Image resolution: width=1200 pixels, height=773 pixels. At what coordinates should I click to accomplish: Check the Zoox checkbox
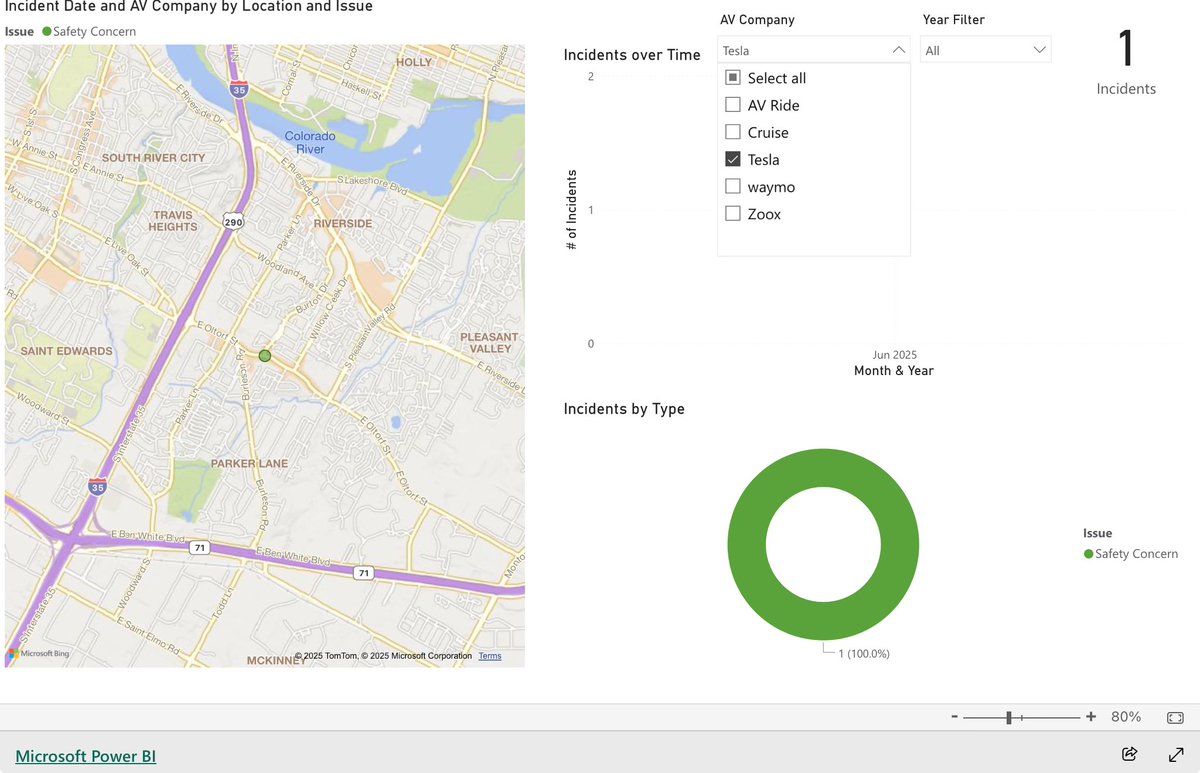732,213
